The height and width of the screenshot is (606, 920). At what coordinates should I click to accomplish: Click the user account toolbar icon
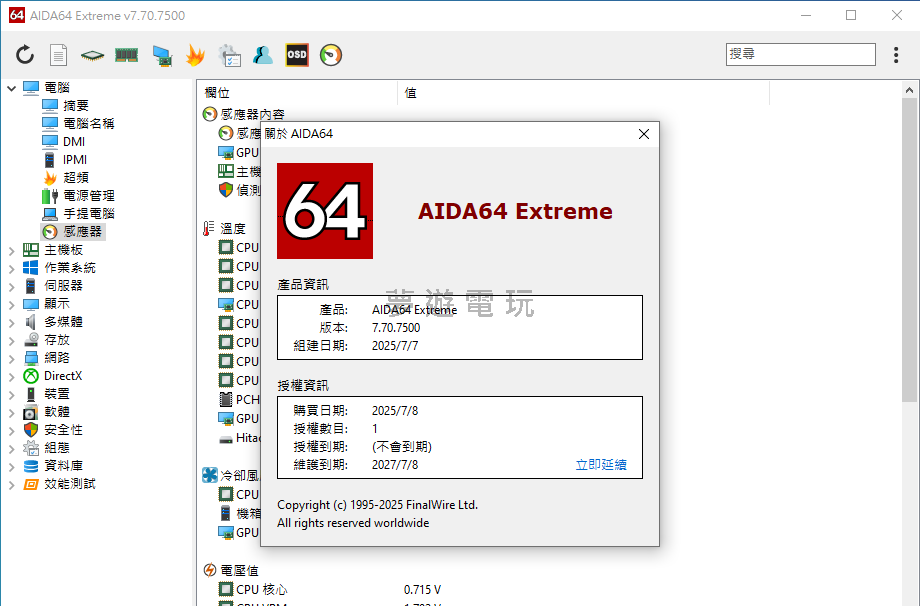(263, 55)
